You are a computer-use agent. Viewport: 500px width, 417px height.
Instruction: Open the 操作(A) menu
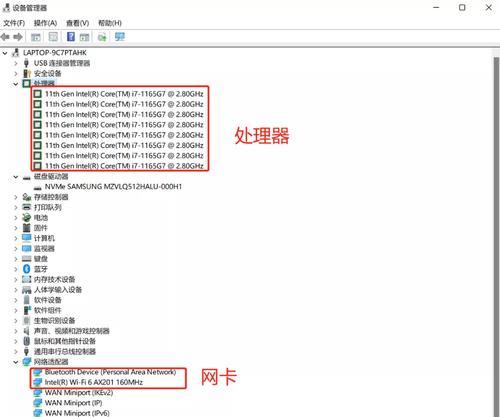tap(45, 23)
